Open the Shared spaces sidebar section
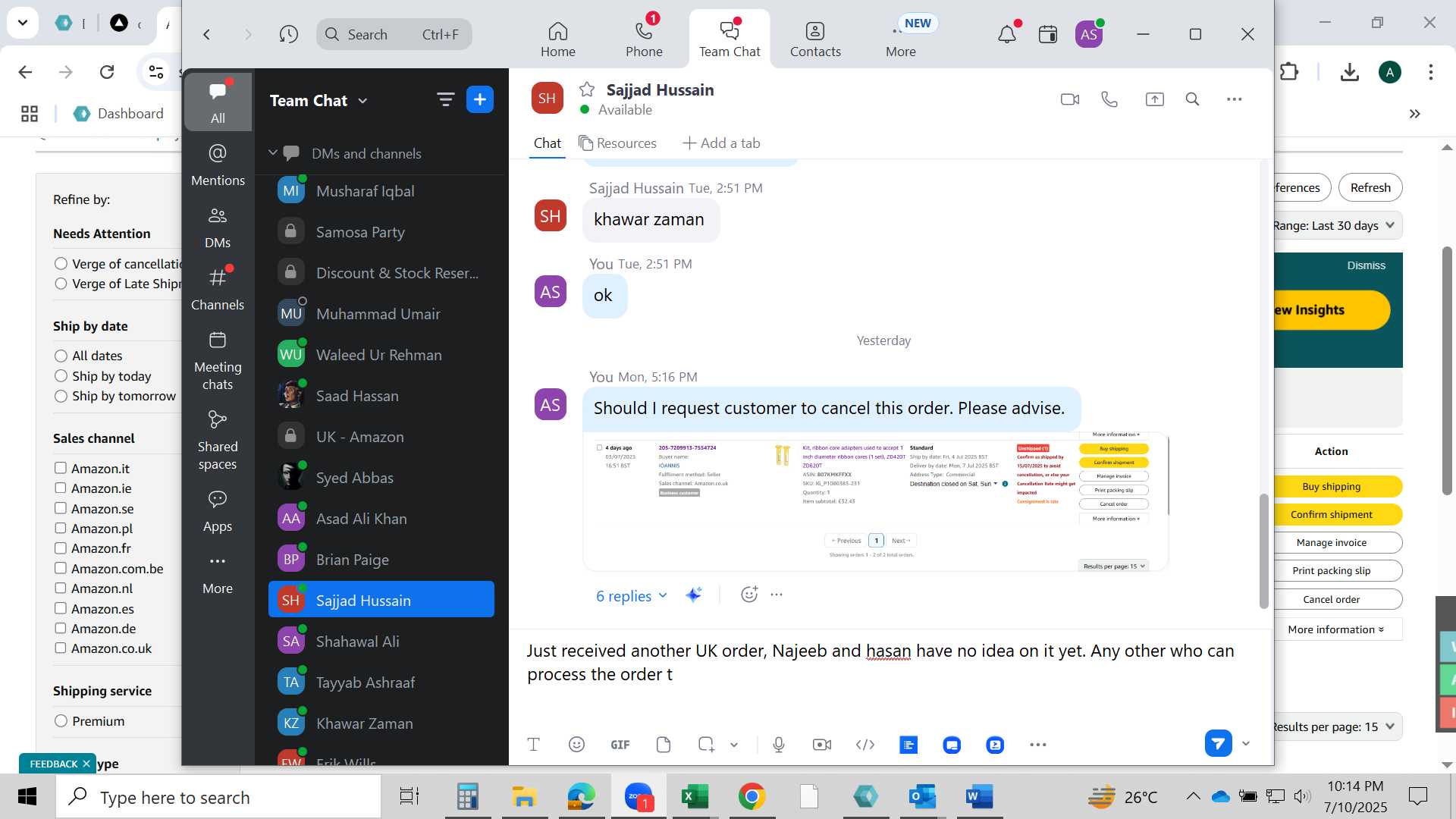 point(218,440)
